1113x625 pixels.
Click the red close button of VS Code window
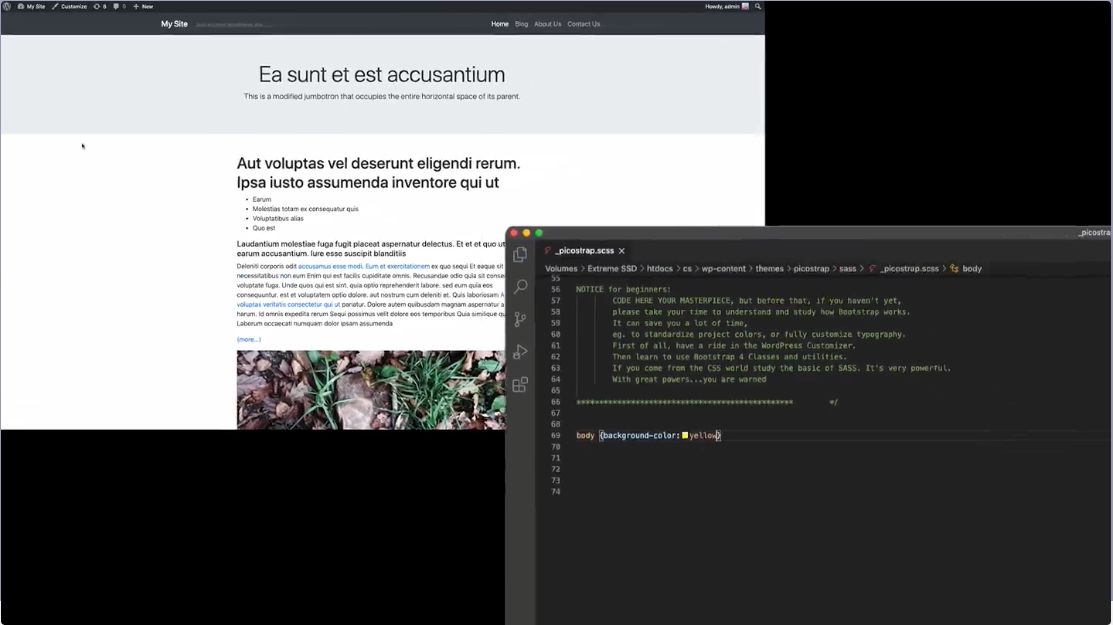(x=514, y=233)
